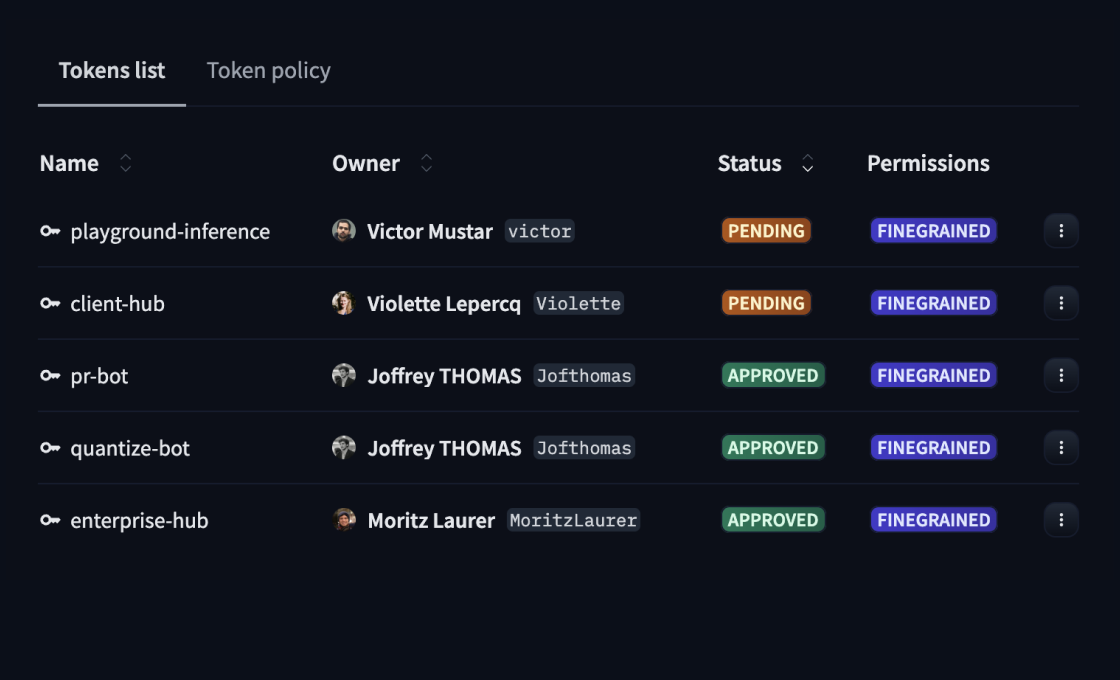1120x680 pixels.
Task: Click the FINEGRAINED badge on pr-bot row
Action: pyautogui.click(x=933, y=375)
